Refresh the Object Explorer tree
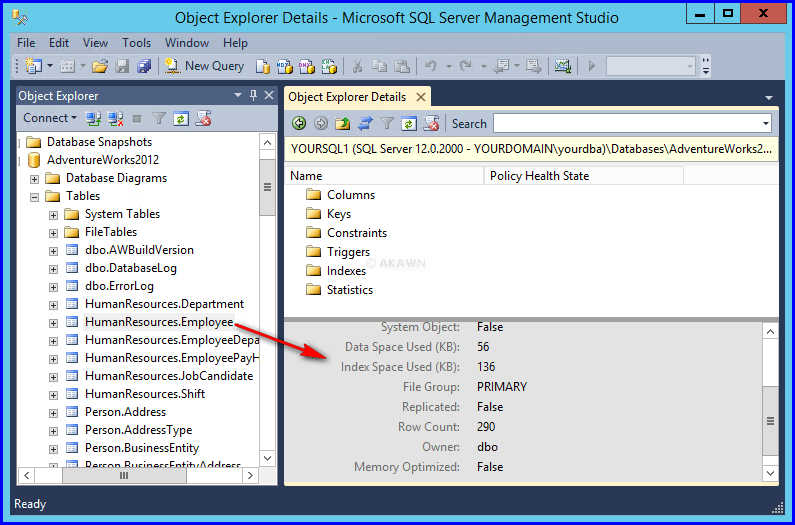795x525 pixels. (181, 119)
